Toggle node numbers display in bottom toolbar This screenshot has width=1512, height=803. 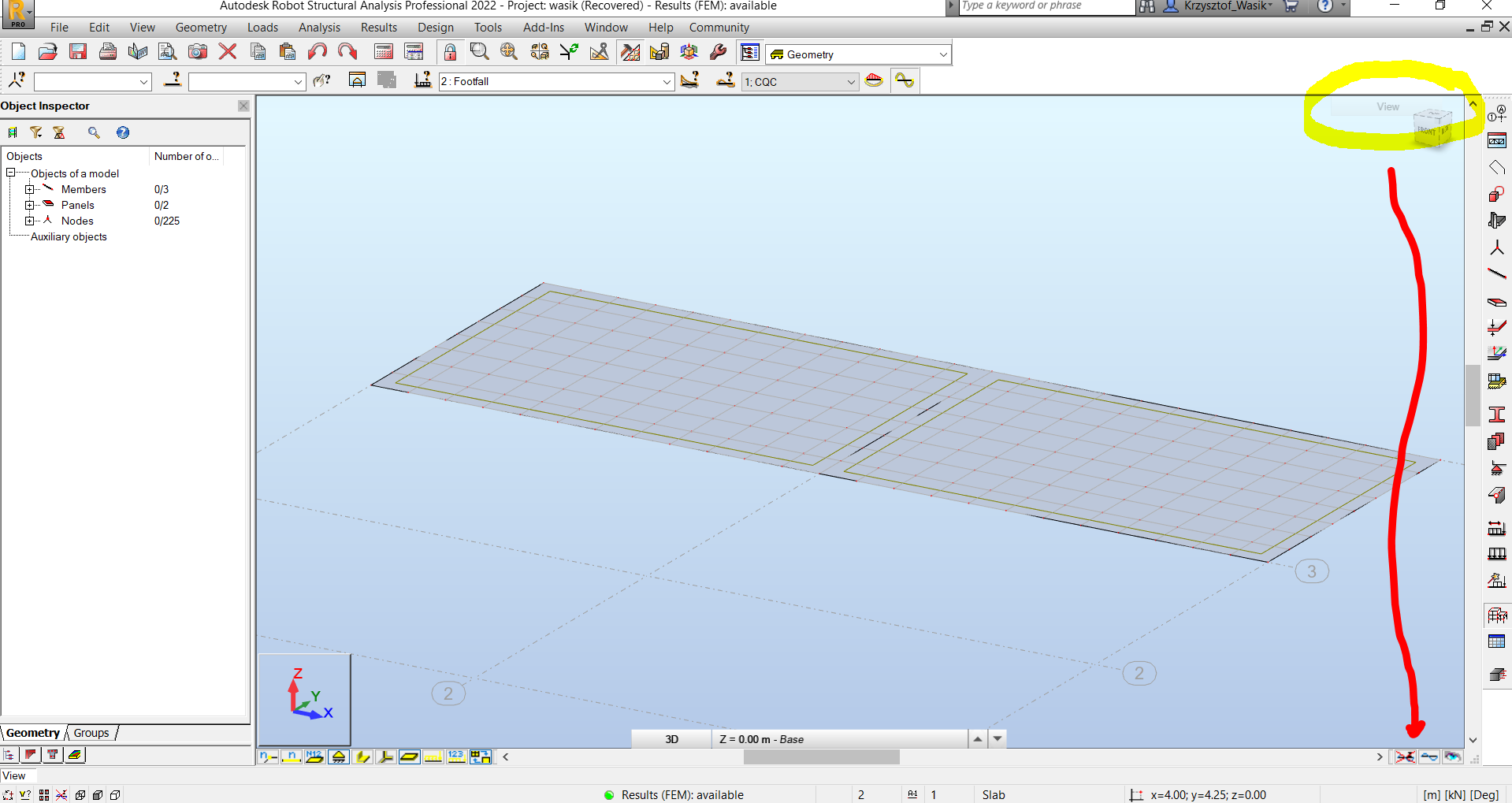click(x=268, y=757)
